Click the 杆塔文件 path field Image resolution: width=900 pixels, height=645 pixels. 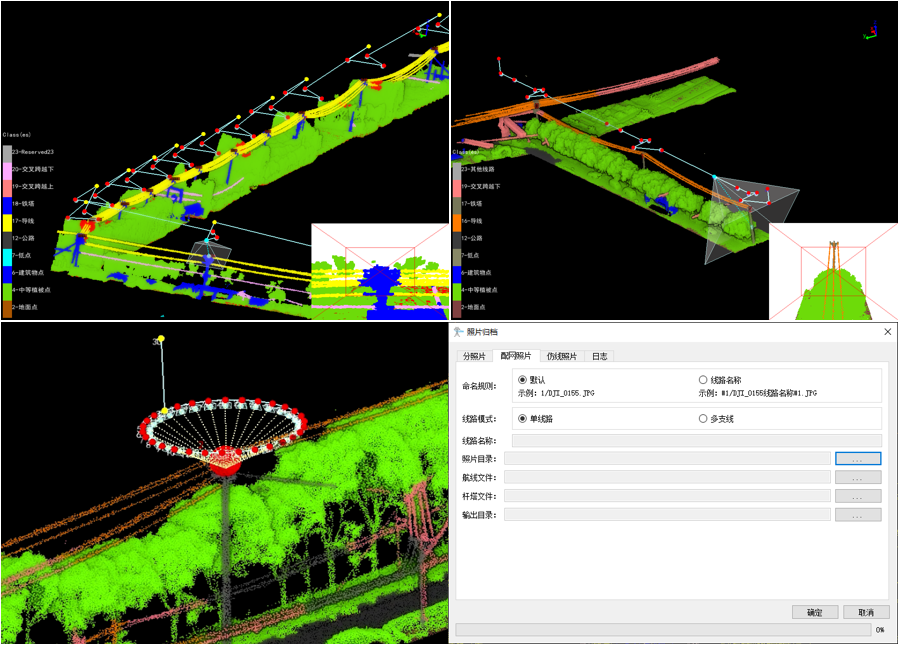click(667, 496)
